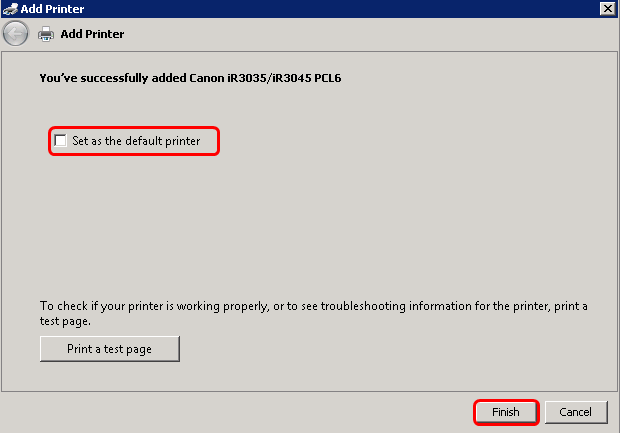Click the "Set as the default printer" label
620x433 pixels.
[136, 141]
